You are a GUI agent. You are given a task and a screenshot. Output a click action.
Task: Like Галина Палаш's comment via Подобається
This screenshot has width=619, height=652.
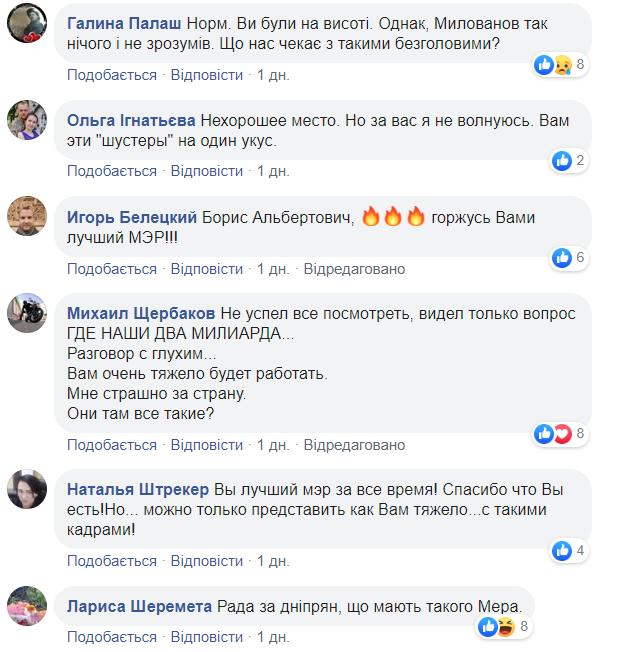[x=112, y=75]
